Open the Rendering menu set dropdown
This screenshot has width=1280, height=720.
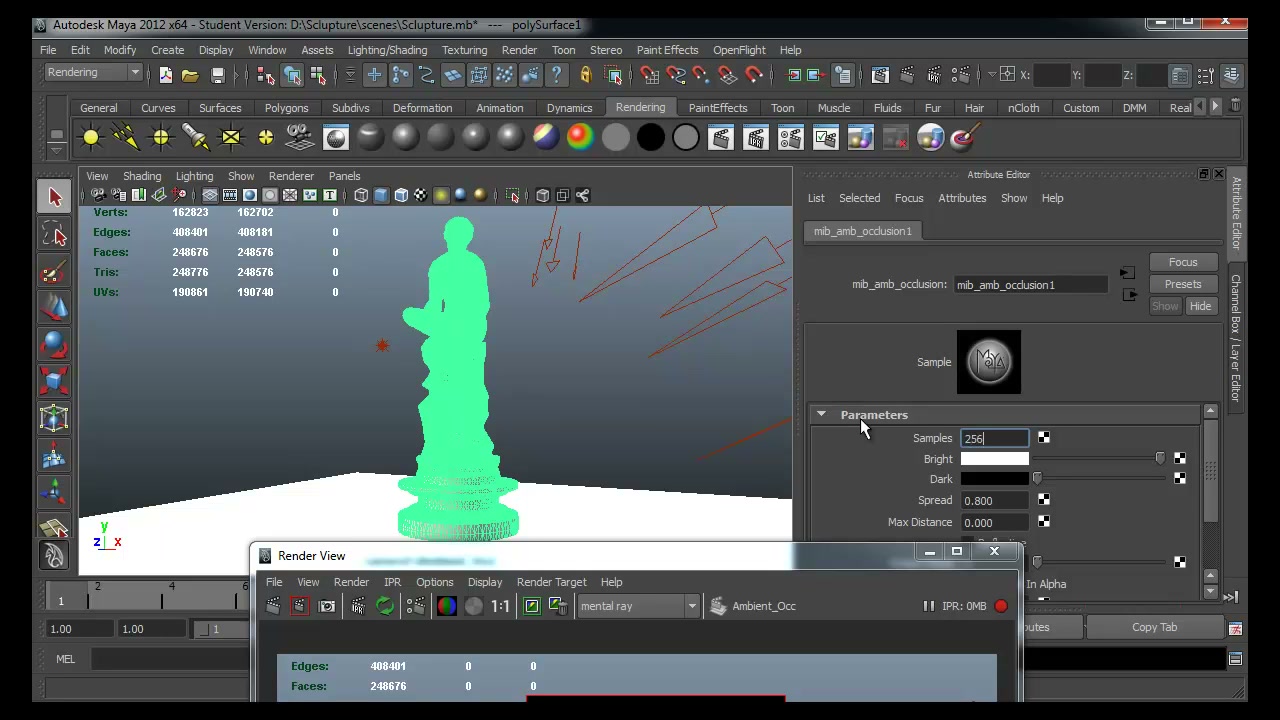tap(93, 73)
